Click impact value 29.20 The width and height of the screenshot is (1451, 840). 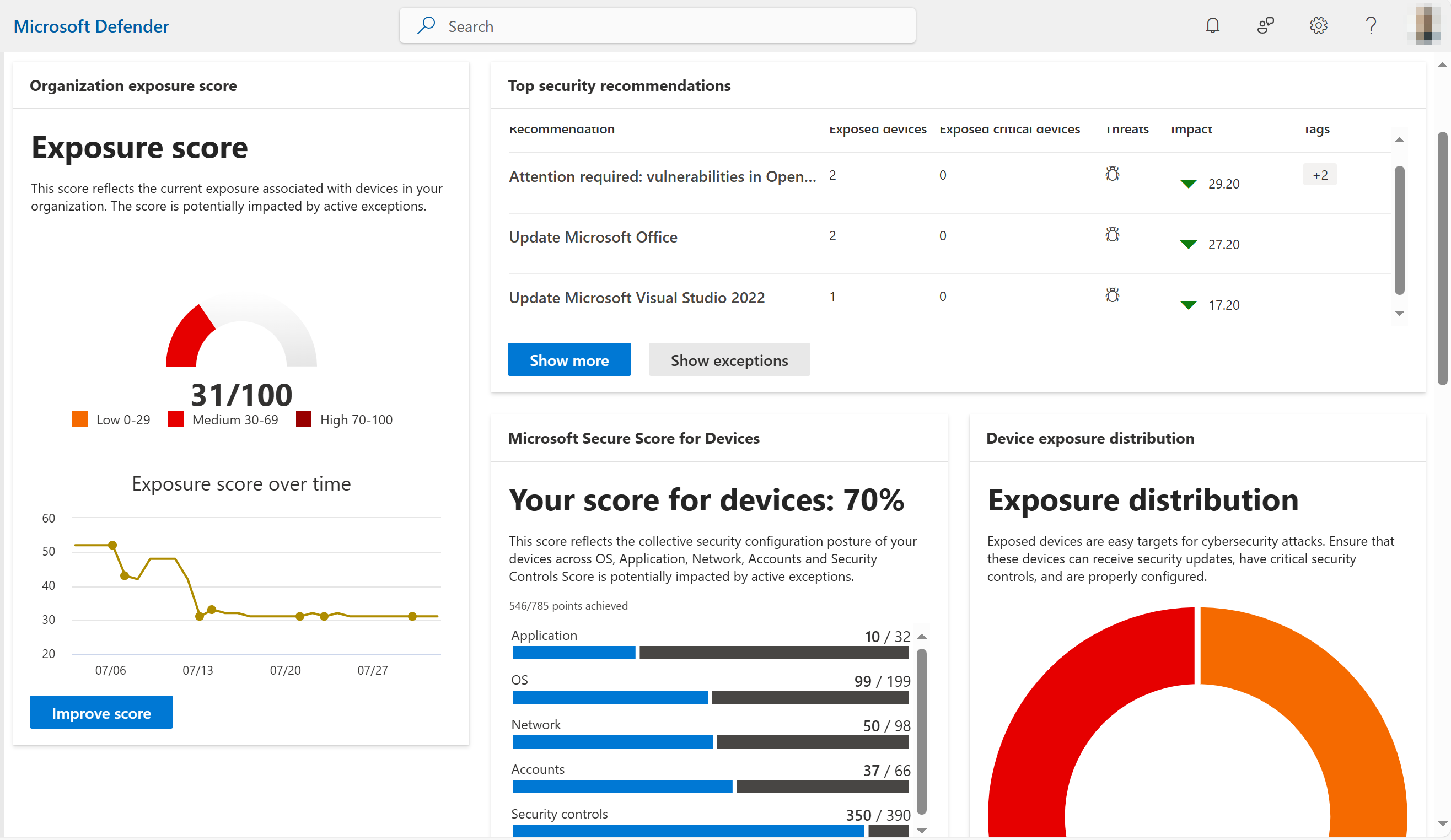pyautogui.click(x=1223, y=184)
